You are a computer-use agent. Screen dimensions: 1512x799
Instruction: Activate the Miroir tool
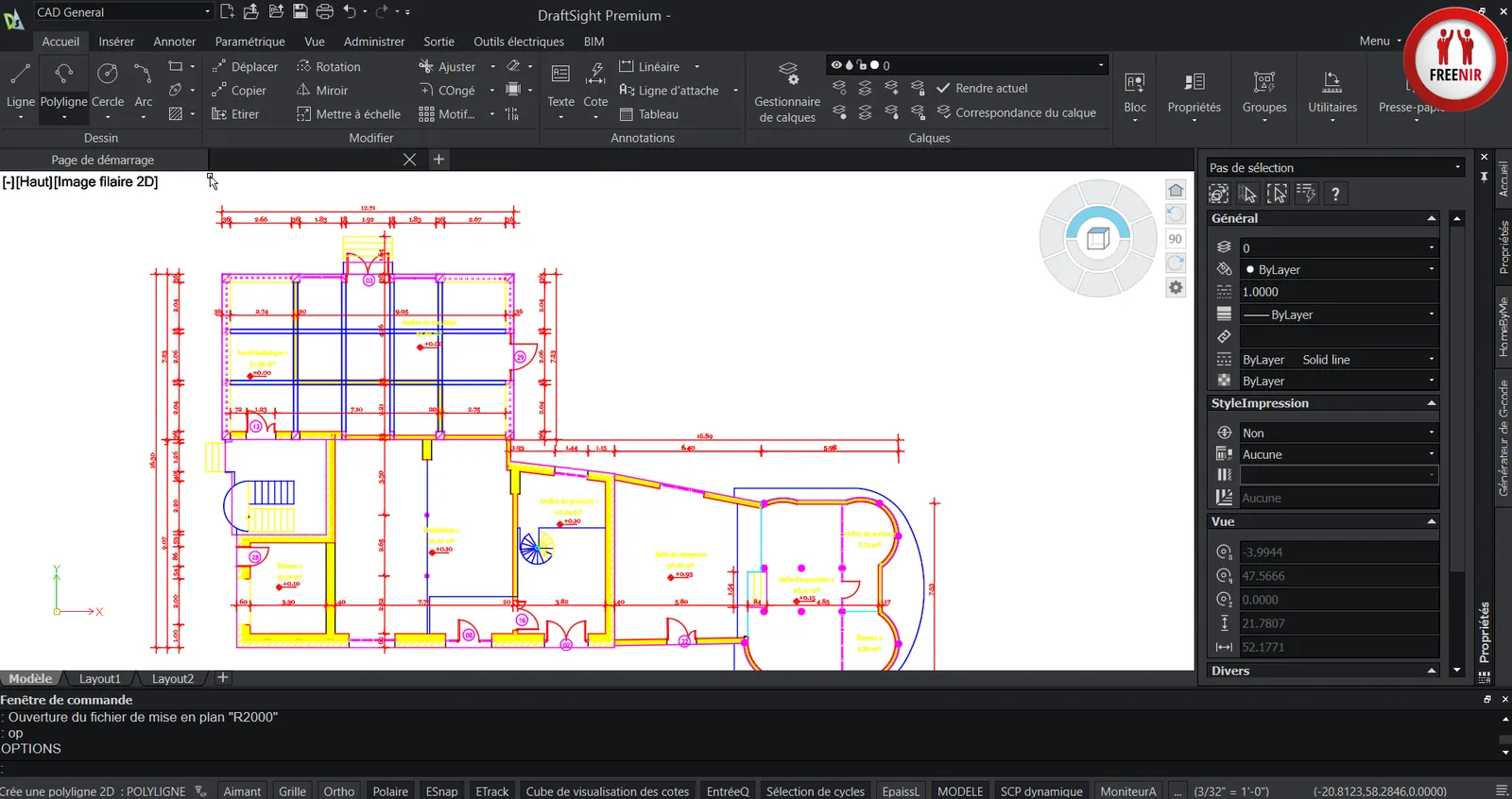pyautogui.click(x=322, y=91)
